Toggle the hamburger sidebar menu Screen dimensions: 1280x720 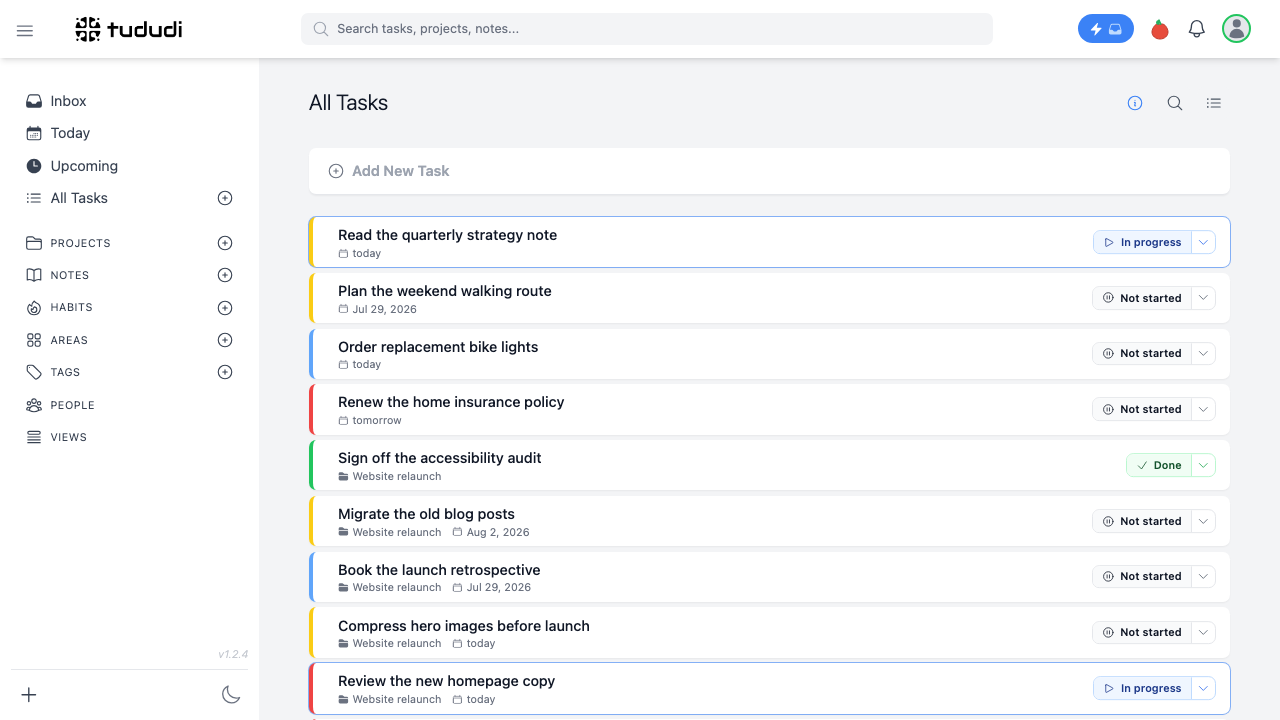(x=25, y=30)
